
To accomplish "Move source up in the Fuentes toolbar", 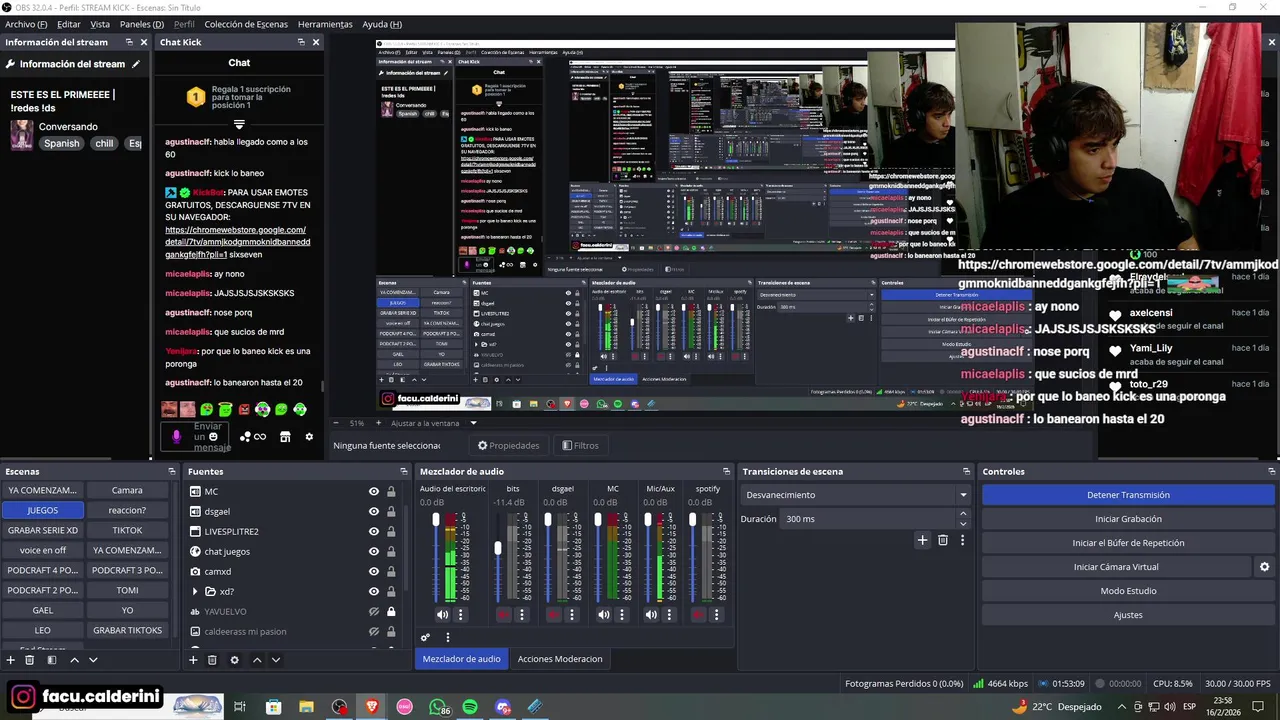I will tap(257, 660).
